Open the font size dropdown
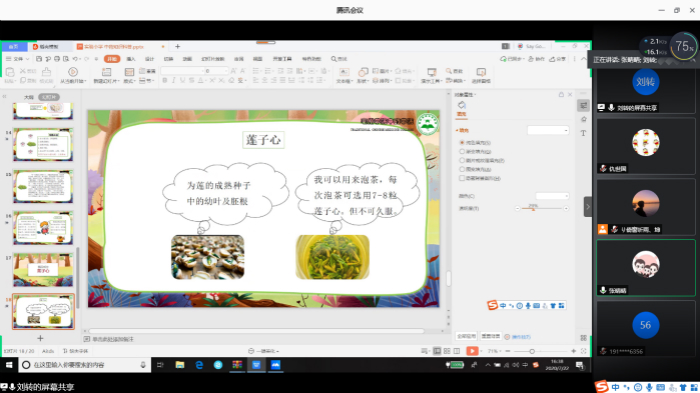The image size is (700, 393). pyautogui.click(x=217, y=71)
